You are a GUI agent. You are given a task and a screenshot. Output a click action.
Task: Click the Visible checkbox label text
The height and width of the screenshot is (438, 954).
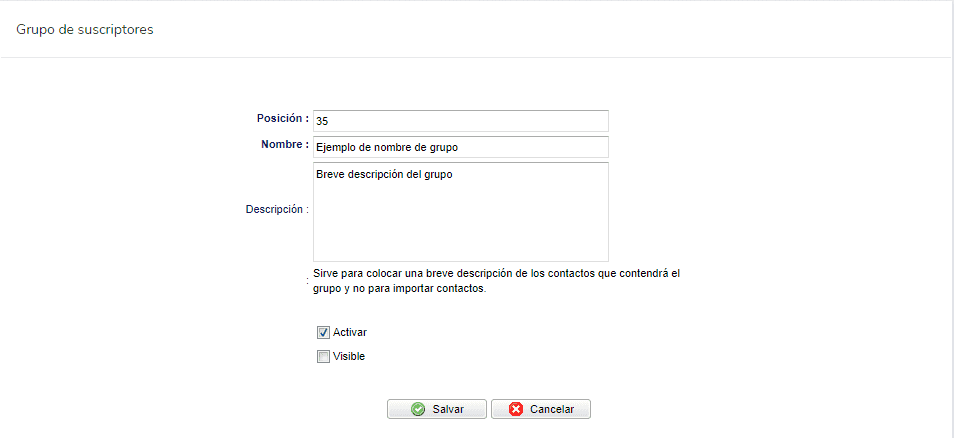tap(349, 356)
